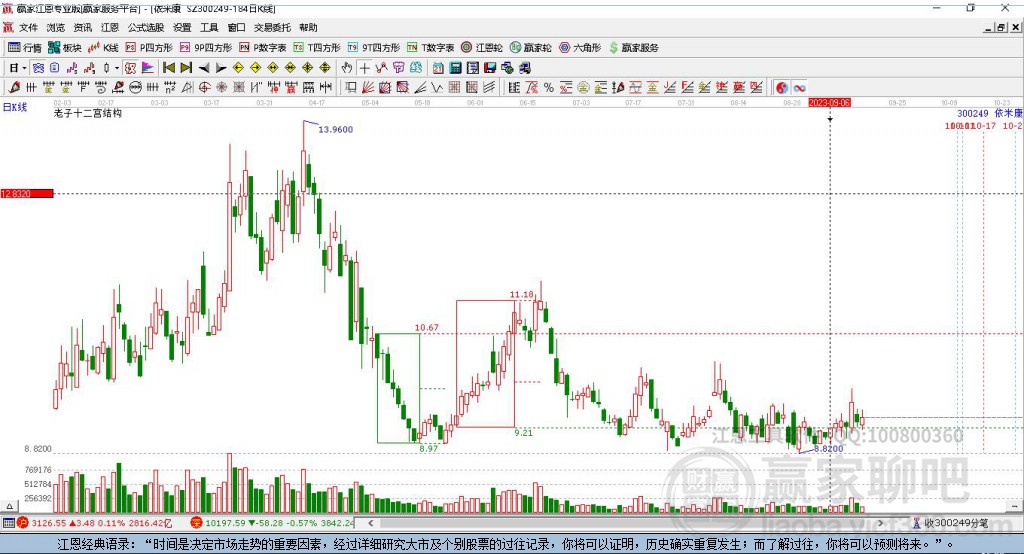Open the 文件 menu

(28, 27)
